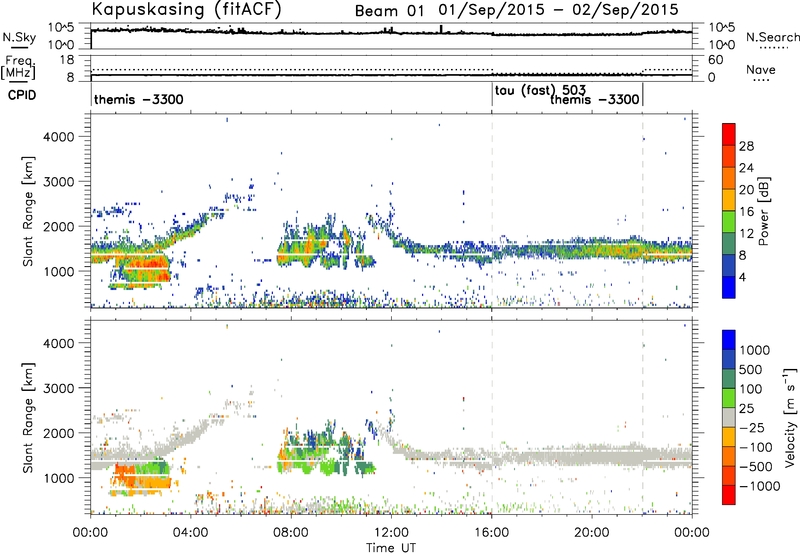The width and height of the screenshot is (800, 554).
Task: Click the 3000 km tick of velocity panel
Action: 59,388
